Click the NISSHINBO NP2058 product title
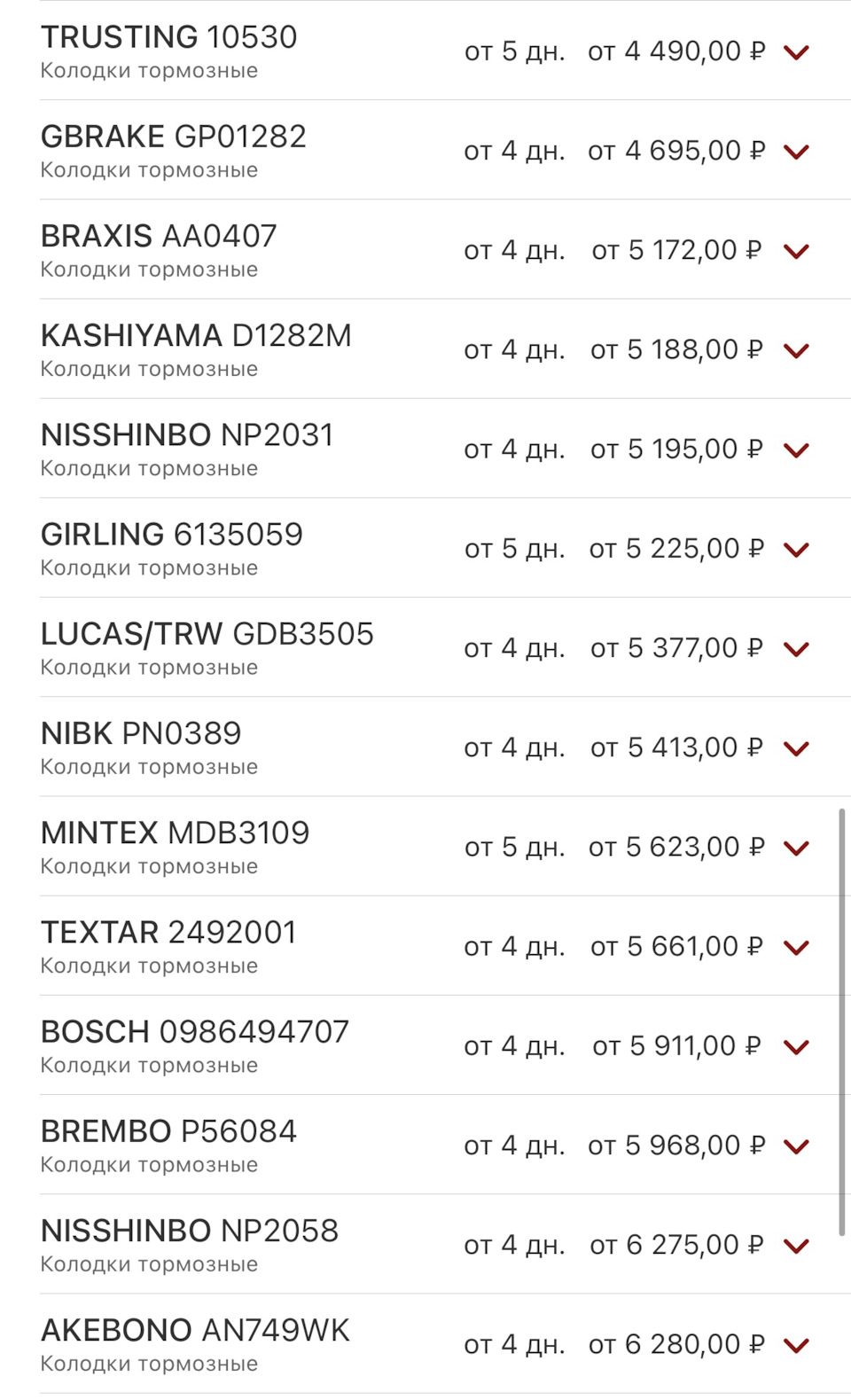 [190, 1231]
